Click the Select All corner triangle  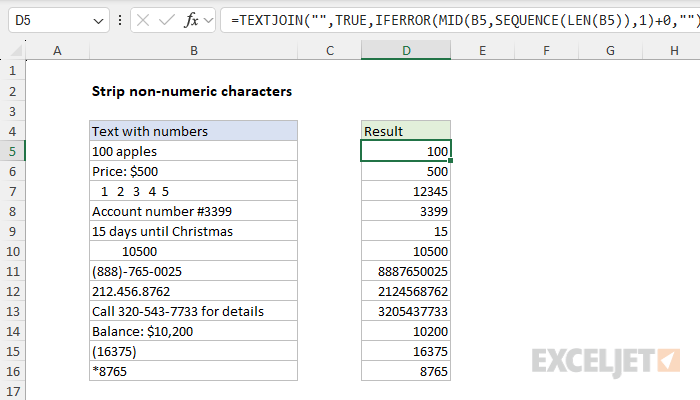click(16, 50)
